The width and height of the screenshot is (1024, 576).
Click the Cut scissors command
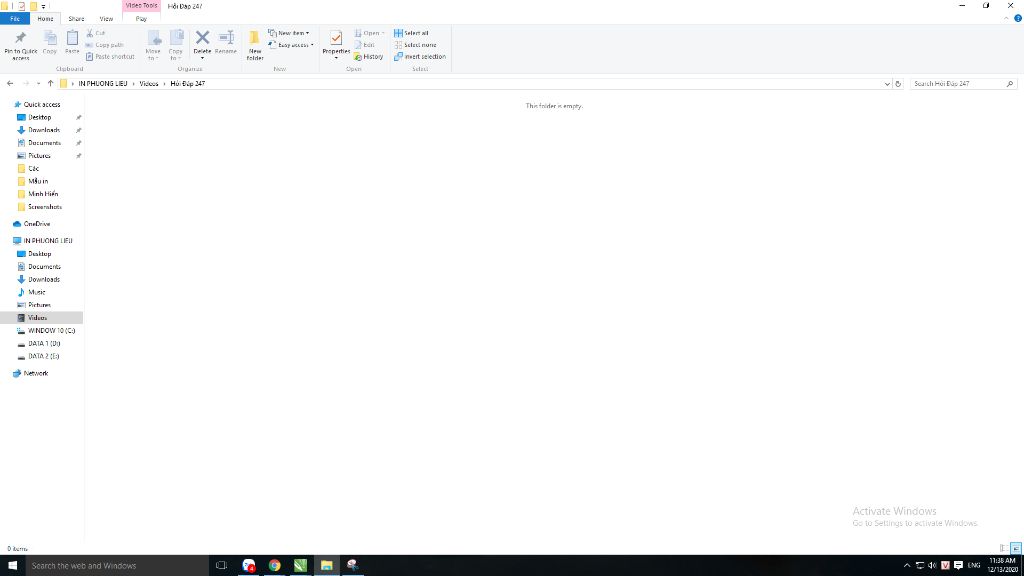coord(96,33)
